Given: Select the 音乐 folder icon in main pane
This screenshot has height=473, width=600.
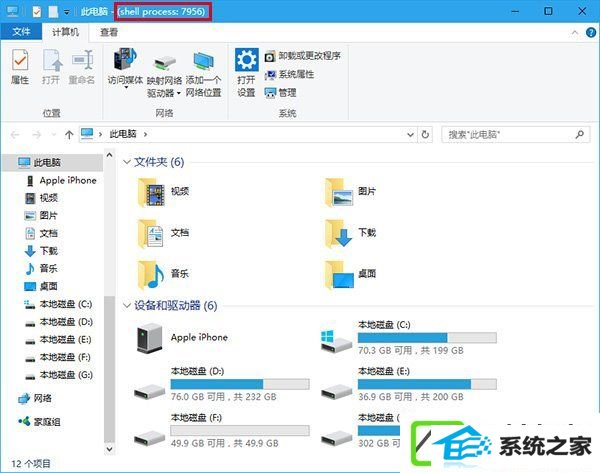Looking at the screenshot, I should [152, 274].
